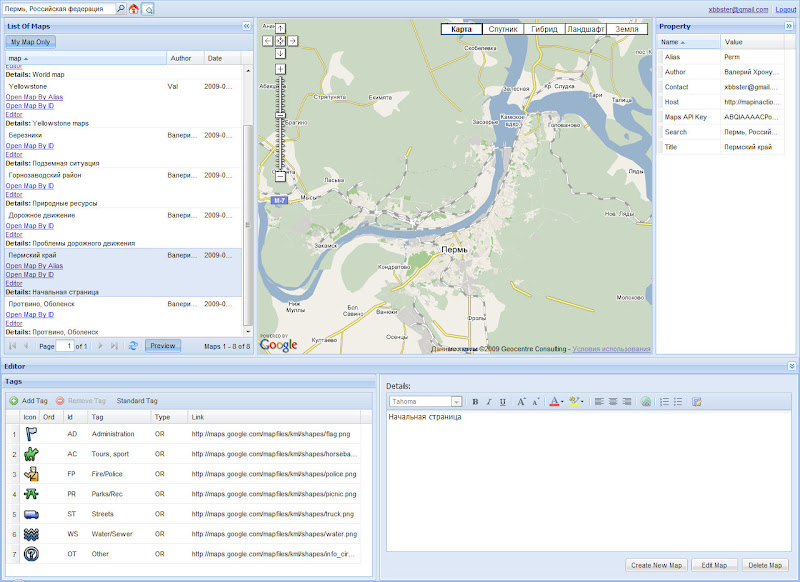Go to last page of map list
This screenshot has height=582, width=800.
click(114, 346)
